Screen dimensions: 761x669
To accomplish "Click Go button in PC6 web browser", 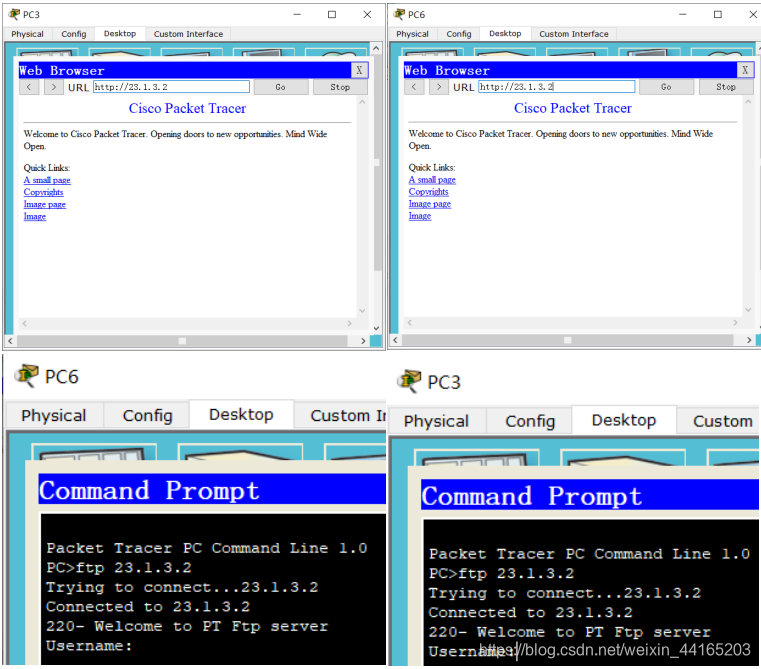I will pyautogui.click(x=666, y=87).
